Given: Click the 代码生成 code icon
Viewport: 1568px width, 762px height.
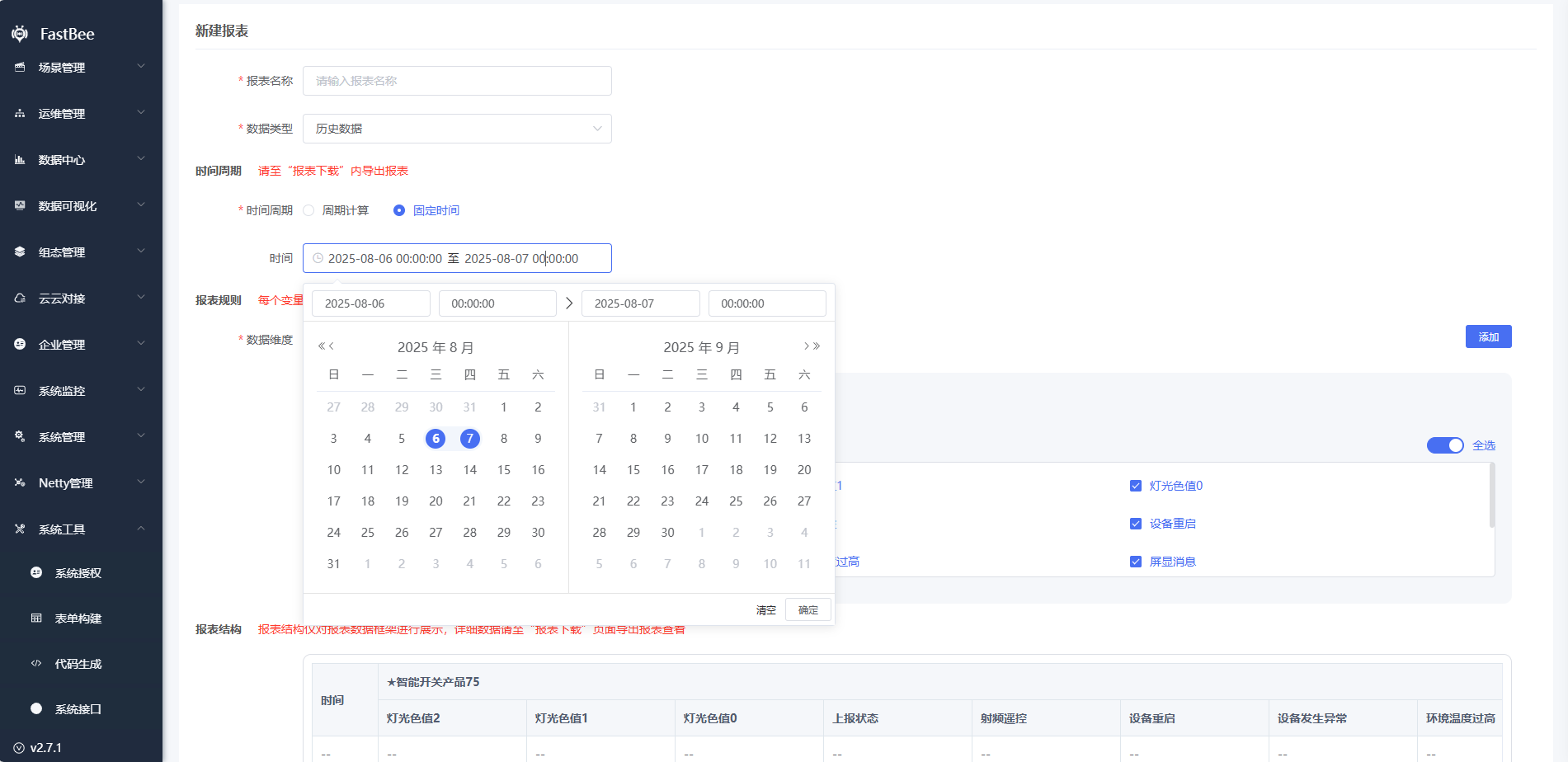Looking at the screenshot, I should coord(36,664).
